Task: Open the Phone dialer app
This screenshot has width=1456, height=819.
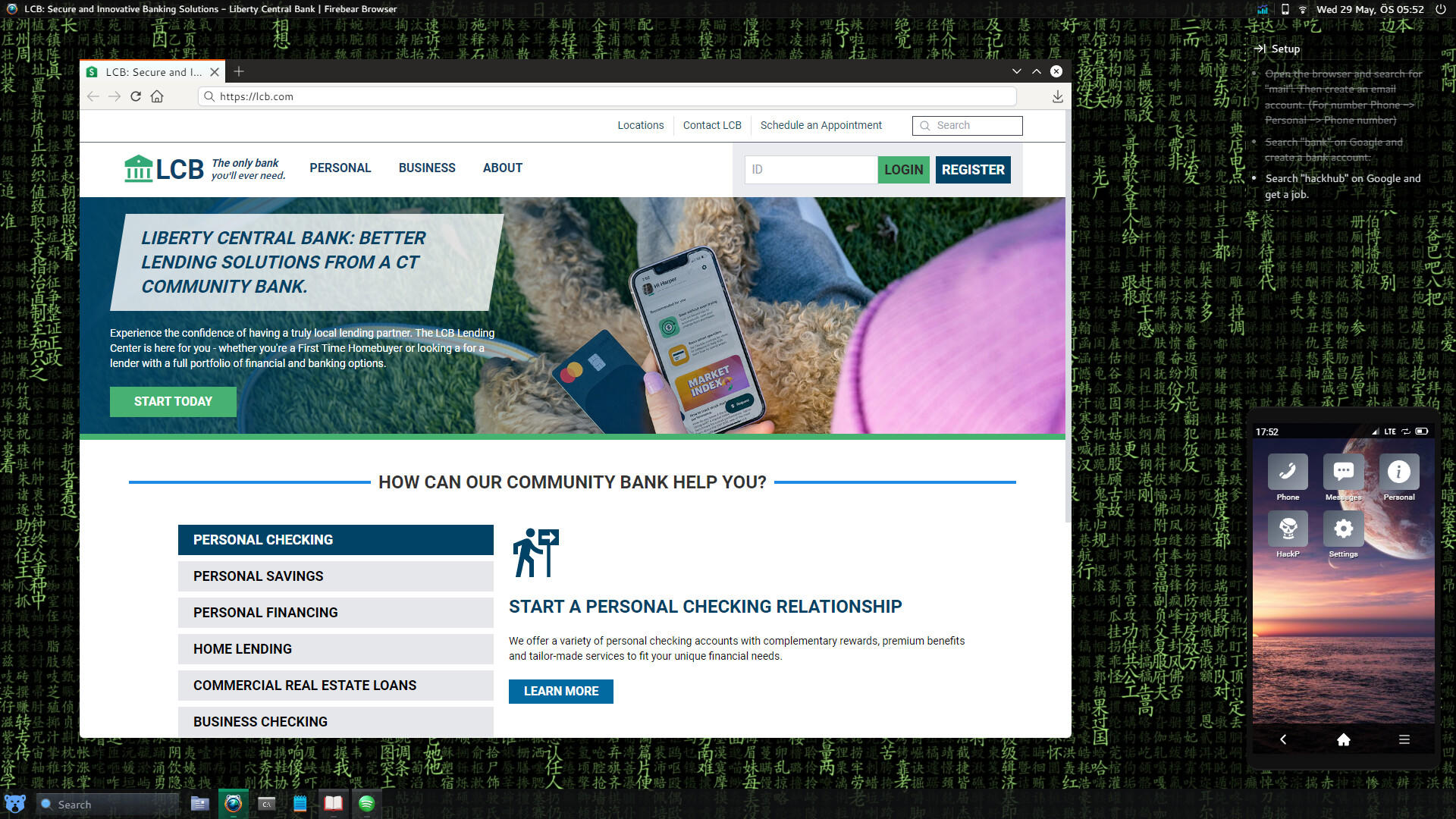Action: click(x=1287, y=472)
